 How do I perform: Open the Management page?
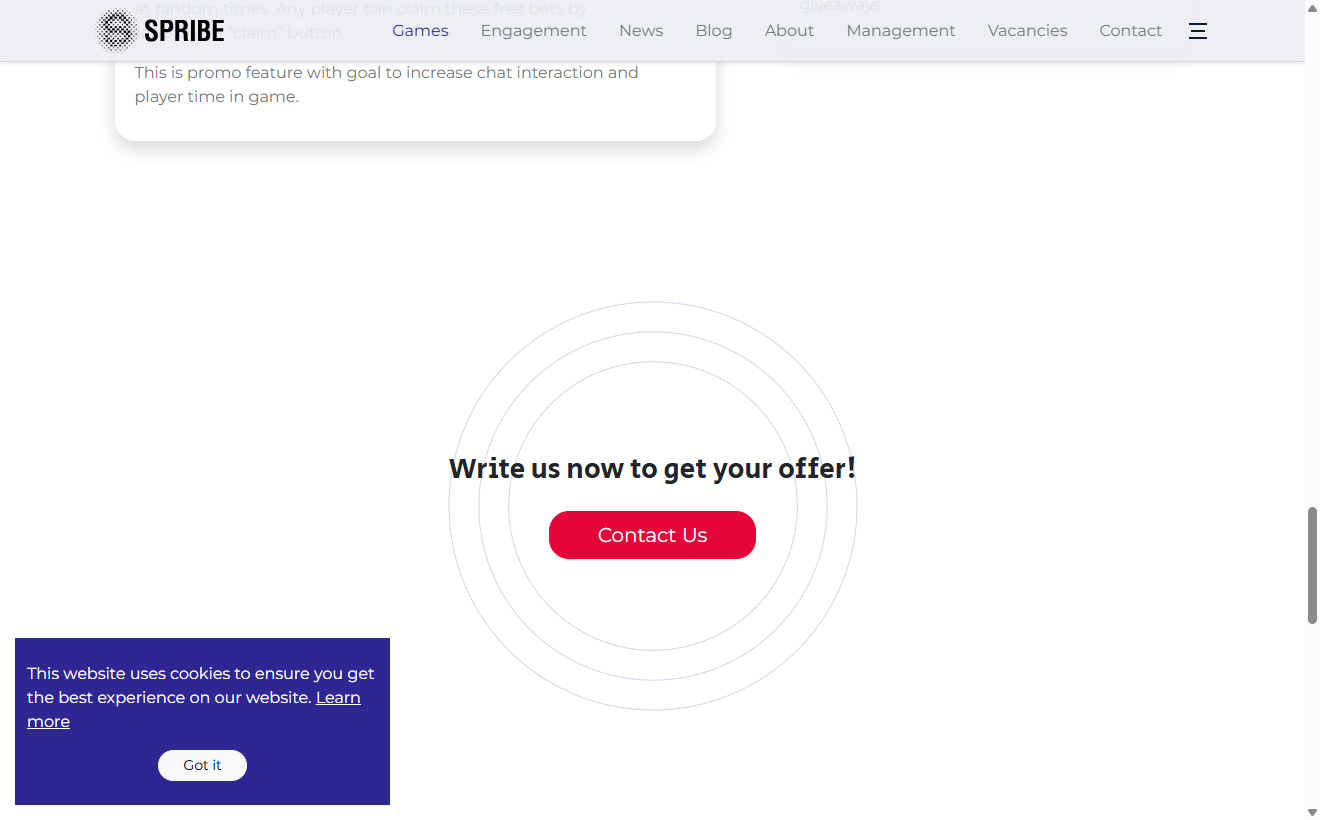[x=901, y=31]
